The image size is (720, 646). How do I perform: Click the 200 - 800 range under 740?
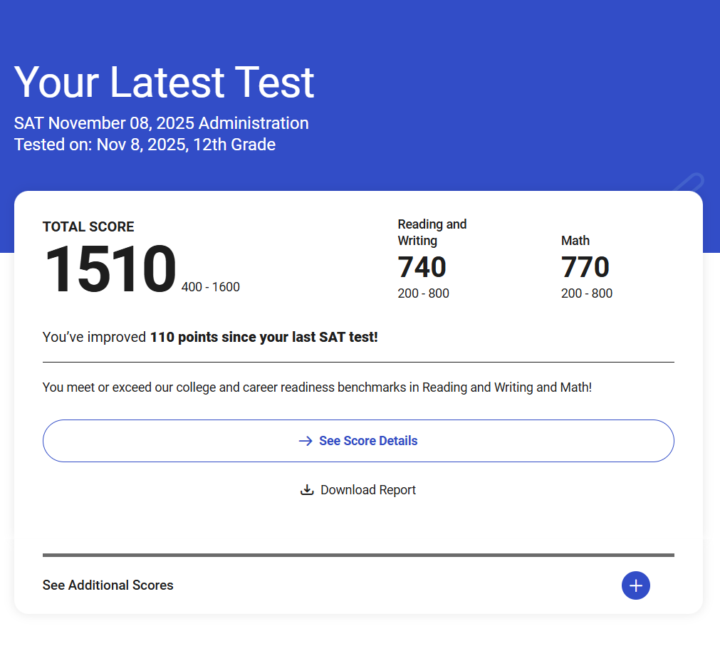click(423, 293)
